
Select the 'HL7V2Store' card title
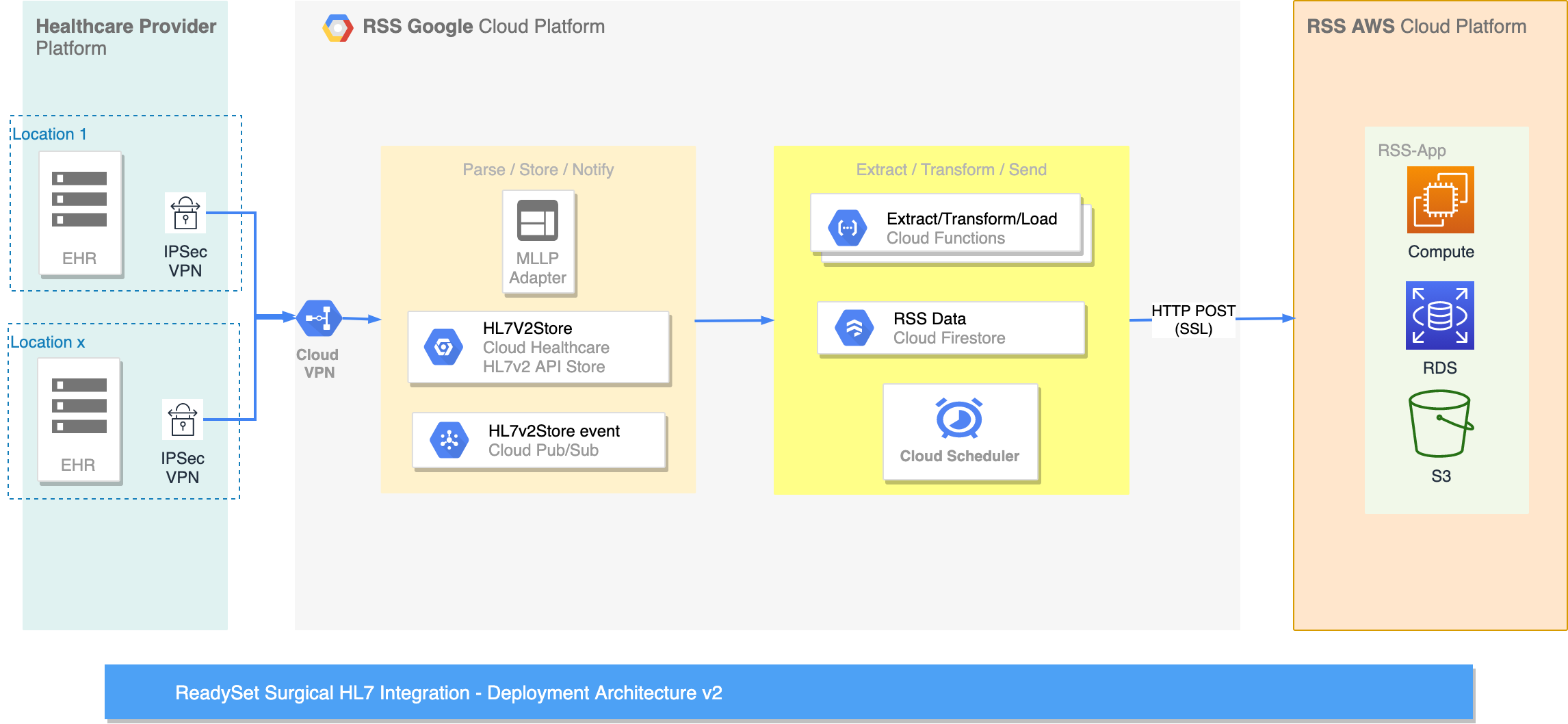click(527, 328)
